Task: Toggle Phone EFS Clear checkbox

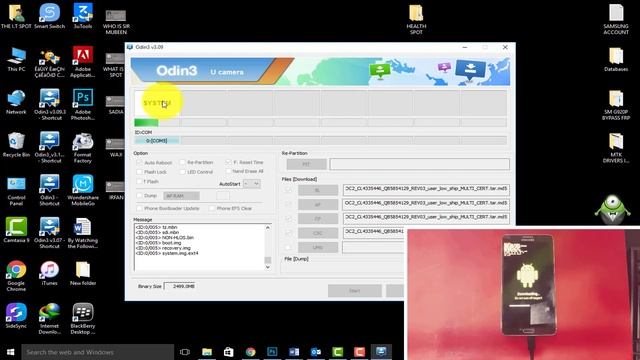Action: (x=212, y=208)
